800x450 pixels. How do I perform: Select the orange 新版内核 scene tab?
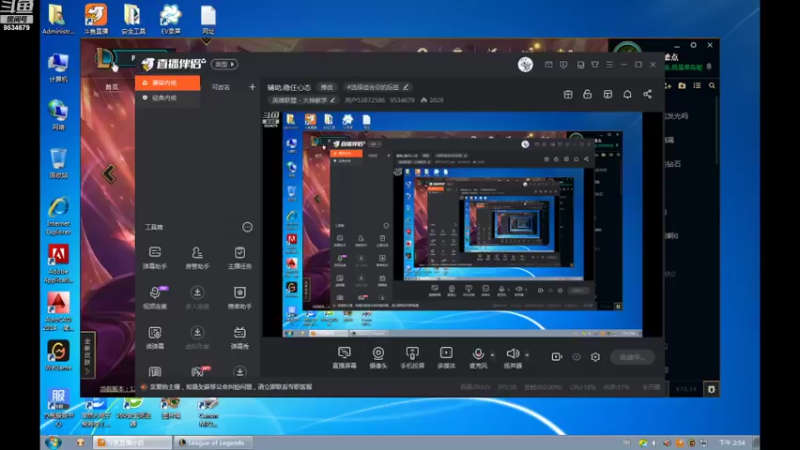pos(167,83)
